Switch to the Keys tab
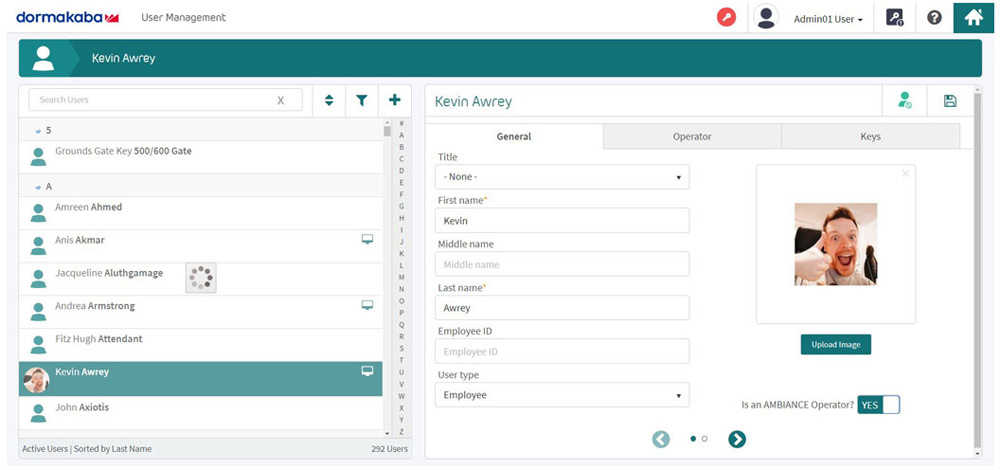Viewport: 1000px width, 470px height. [870, 136]
